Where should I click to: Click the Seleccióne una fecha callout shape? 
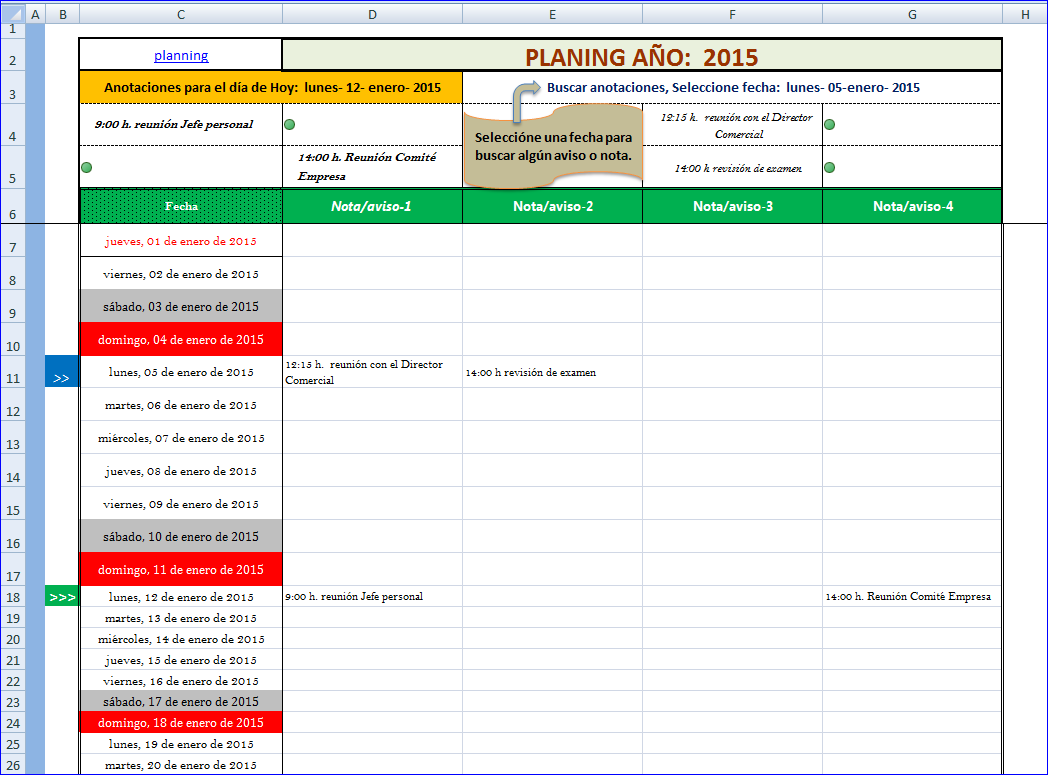(x=553, y=146)
